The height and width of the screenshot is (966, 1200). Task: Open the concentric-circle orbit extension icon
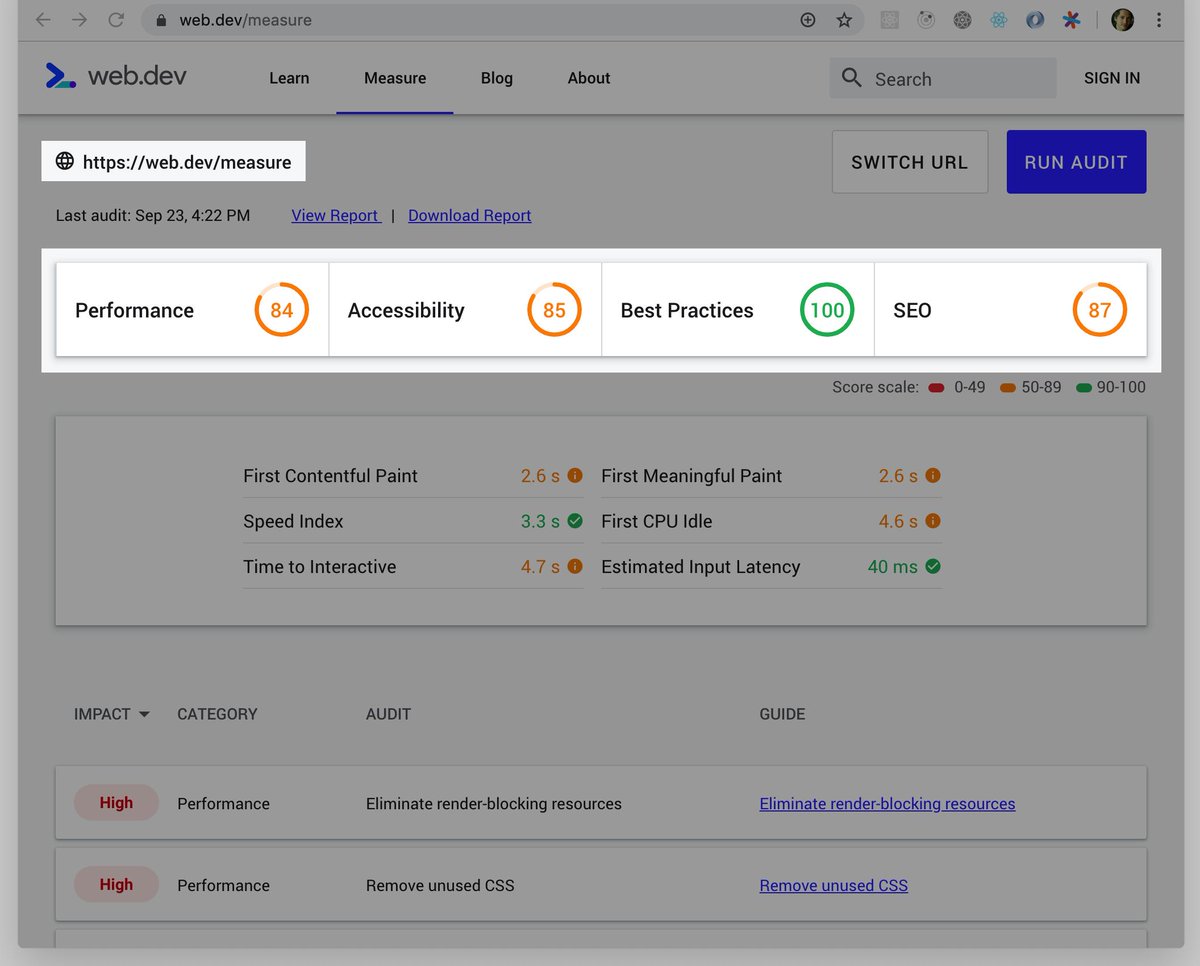926,20
